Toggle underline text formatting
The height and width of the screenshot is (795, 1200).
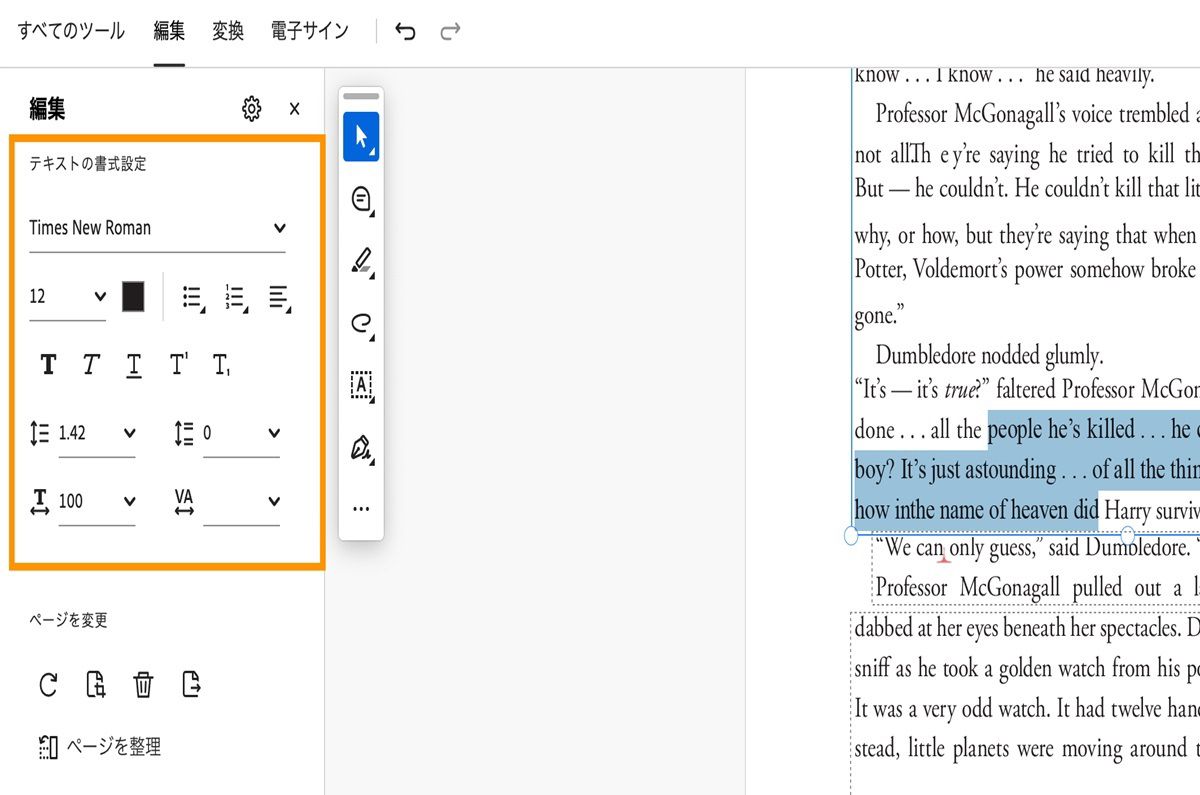pyautogui.click(x=134, y=365)
